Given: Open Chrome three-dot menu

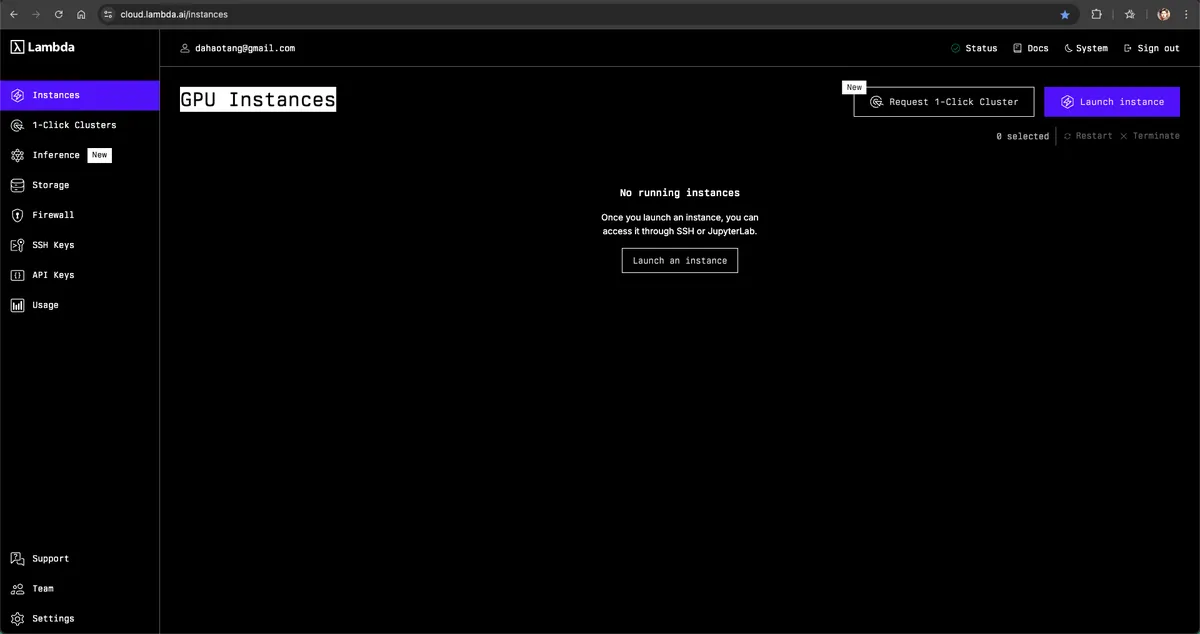Looking at the screenshot, I should (1186, 15).
